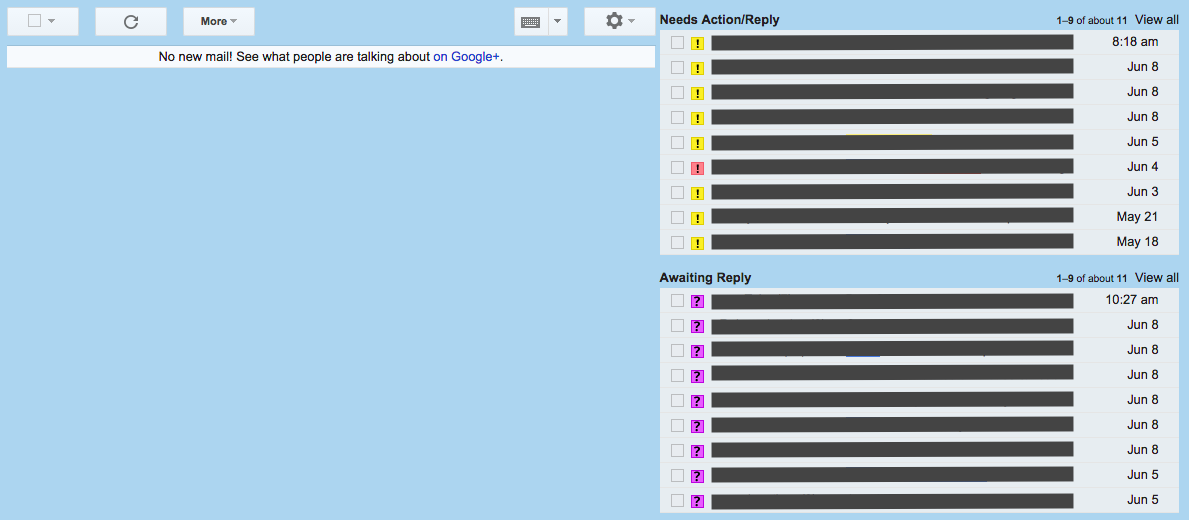Click yellow exclamation star on May 18 email
Viewport: 1189px width, 520px height.
(x=697, y=243)
